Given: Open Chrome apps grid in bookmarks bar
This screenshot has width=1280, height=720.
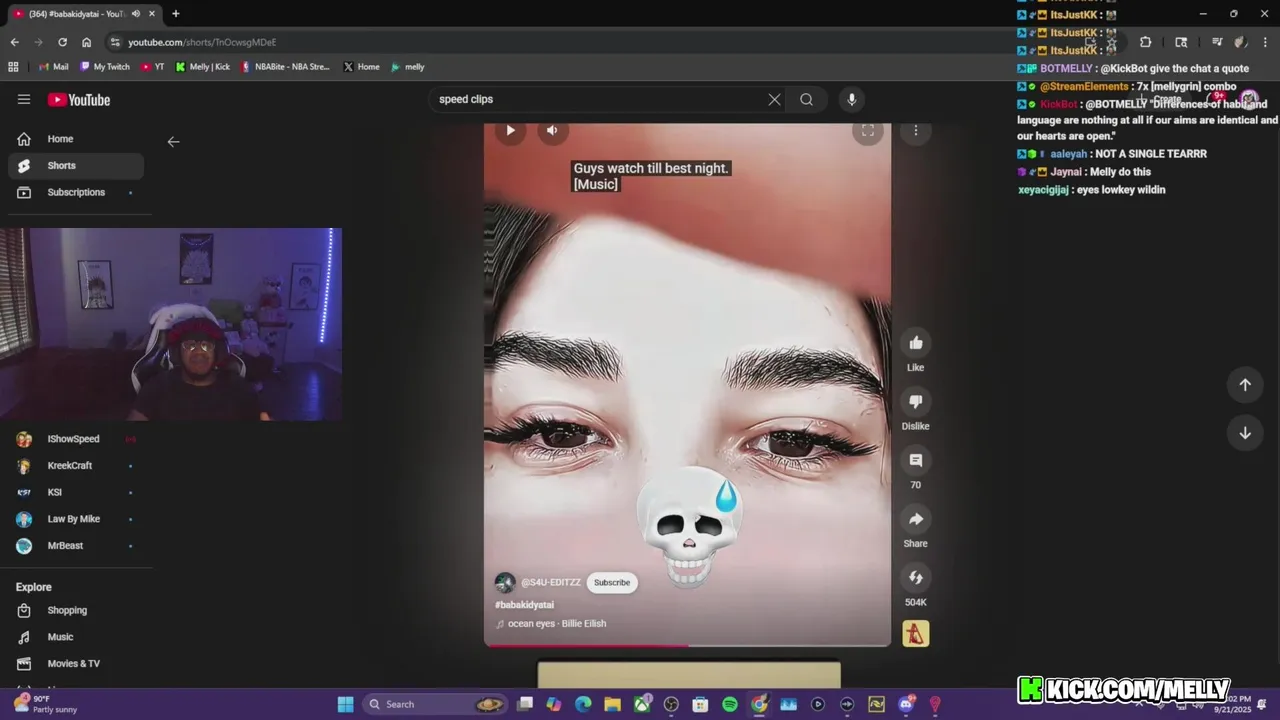Looking at the screenshot, I should 13,67.
